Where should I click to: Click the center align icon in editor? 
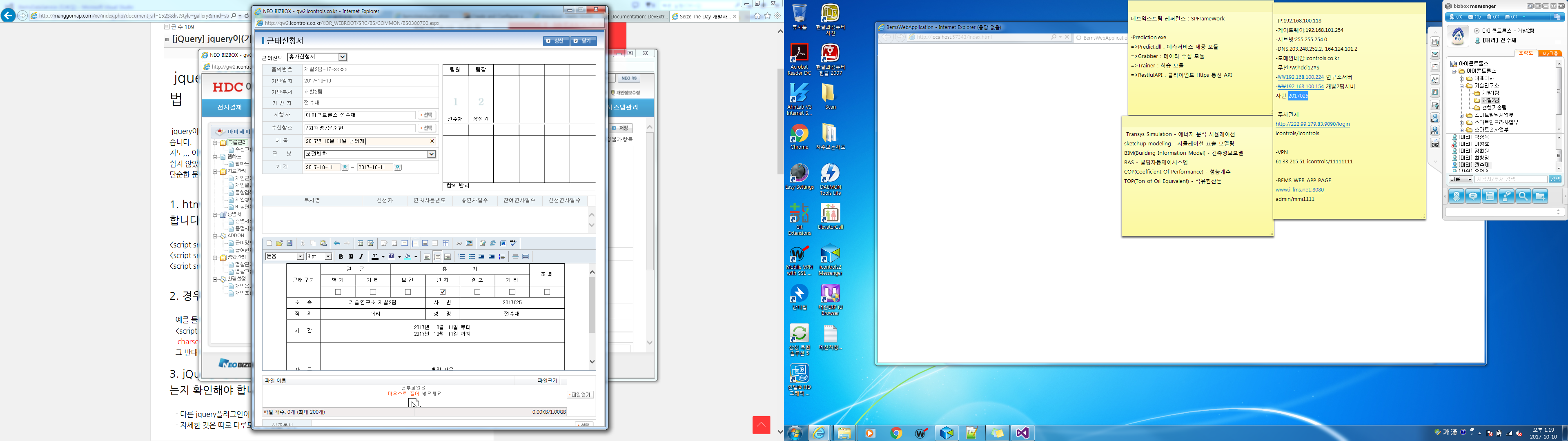[x=437, y=256]
